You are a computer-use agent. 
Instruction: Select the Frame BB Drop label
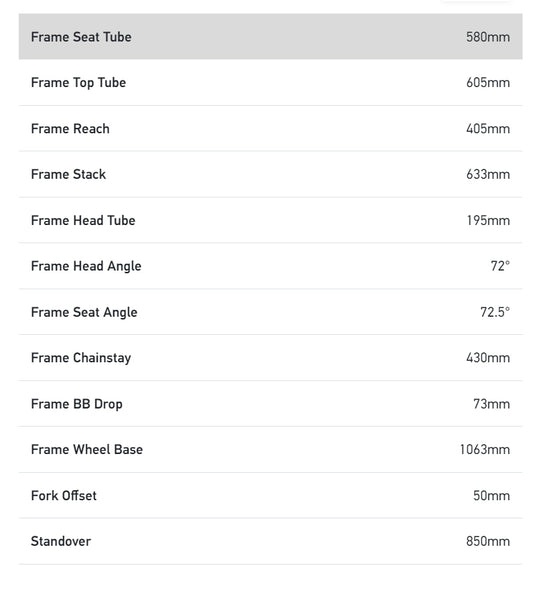[x=77, y=404]
